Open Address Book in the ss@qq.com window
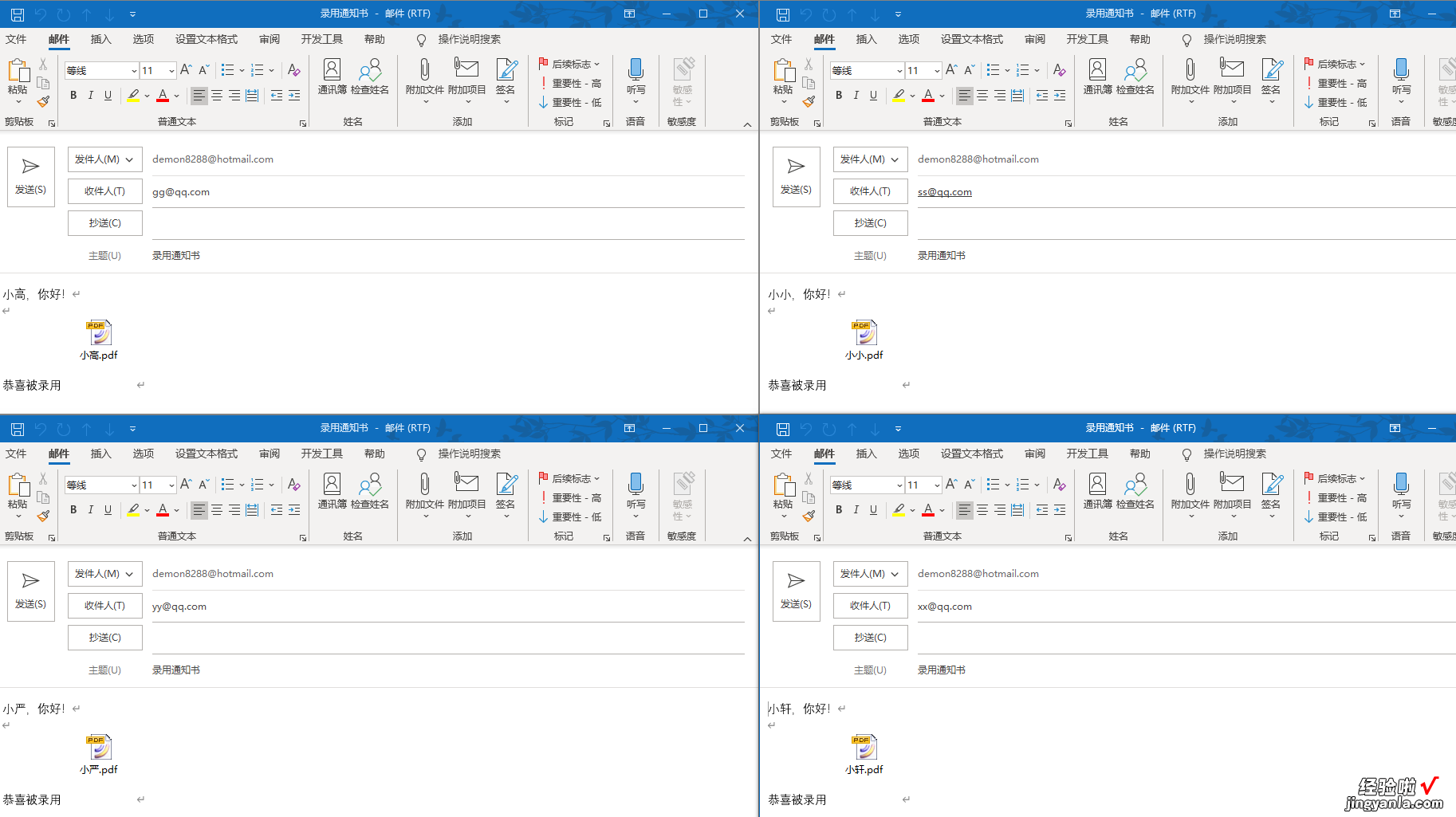Image resolution: width=1456 pixels, height=817 pixels. click(1097, 77)
